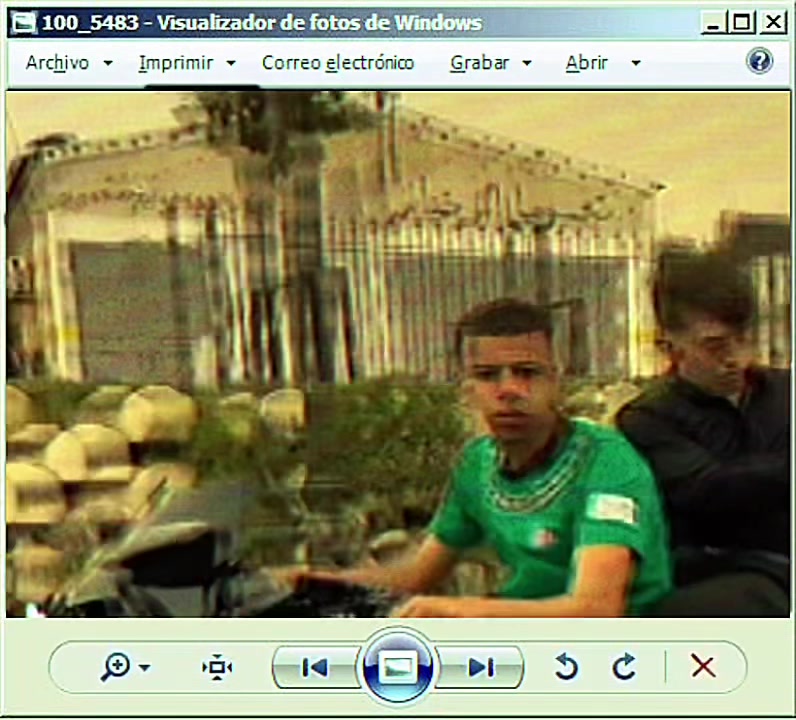
Task: Click the Abrir button
Action: click(586, 63)
